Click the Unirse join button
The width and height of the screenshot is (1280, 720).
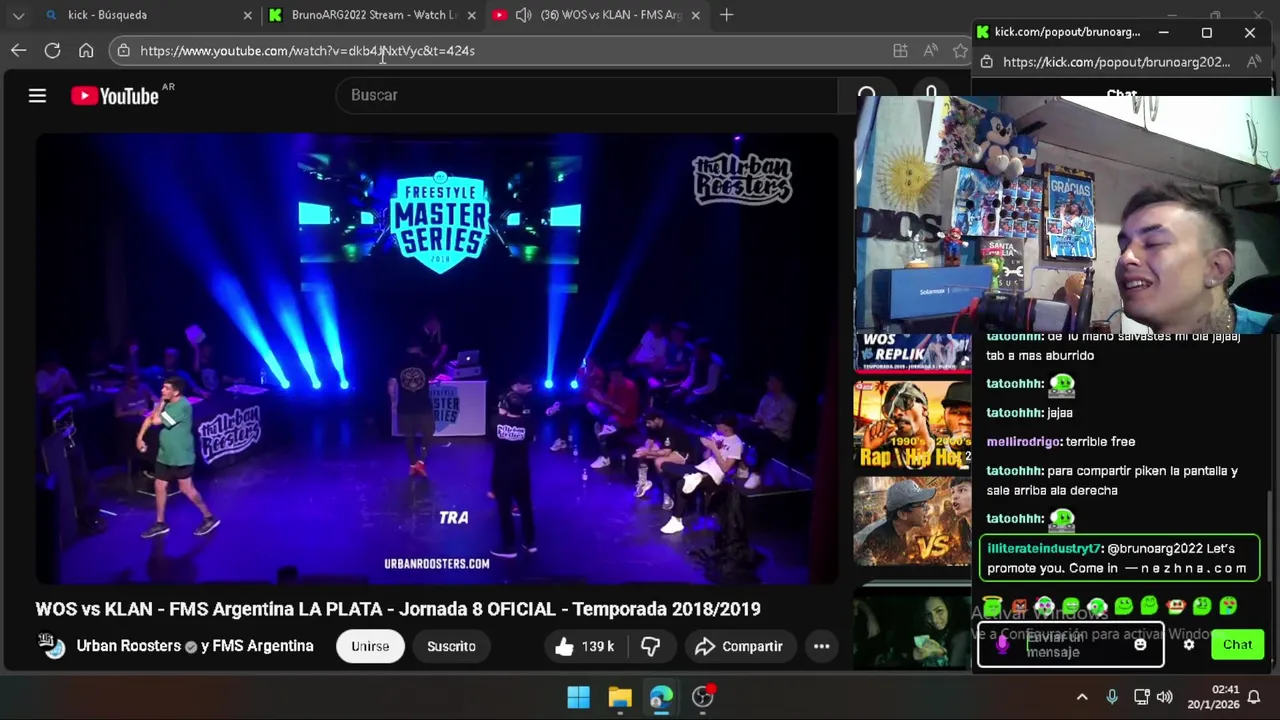[370, 646]
